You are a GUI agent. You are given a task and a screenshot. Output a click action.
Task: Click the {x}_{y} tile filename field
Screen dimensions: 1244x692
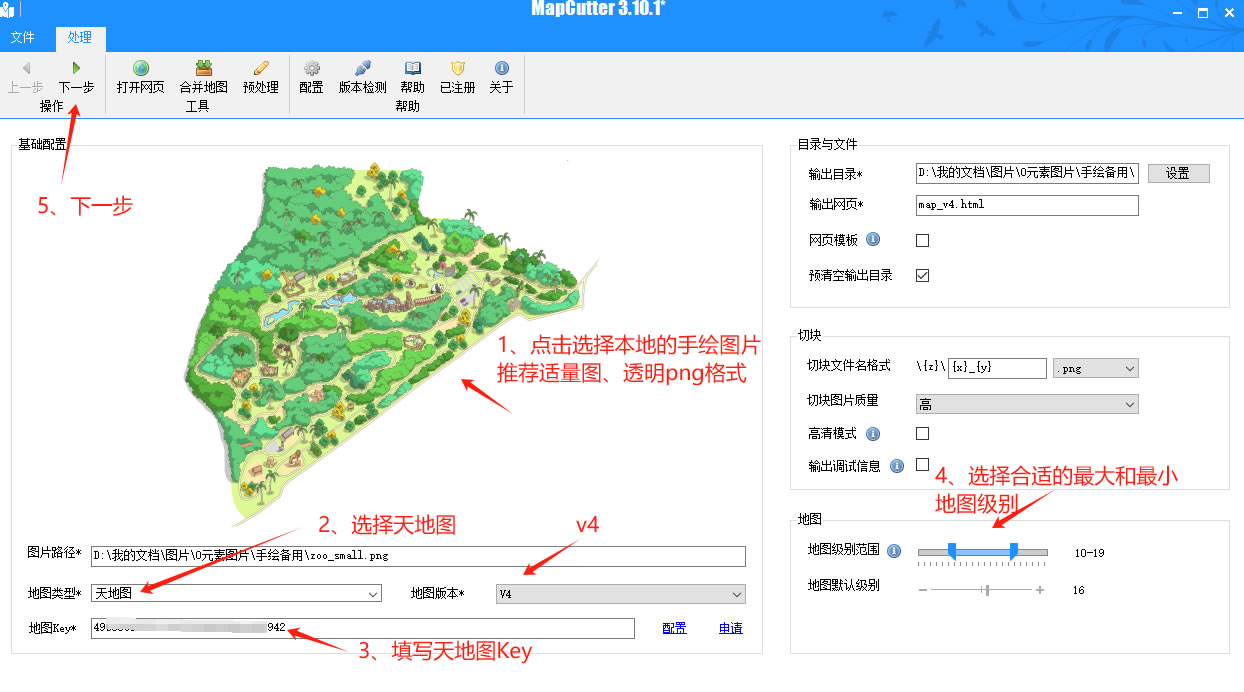click(997, 368)
